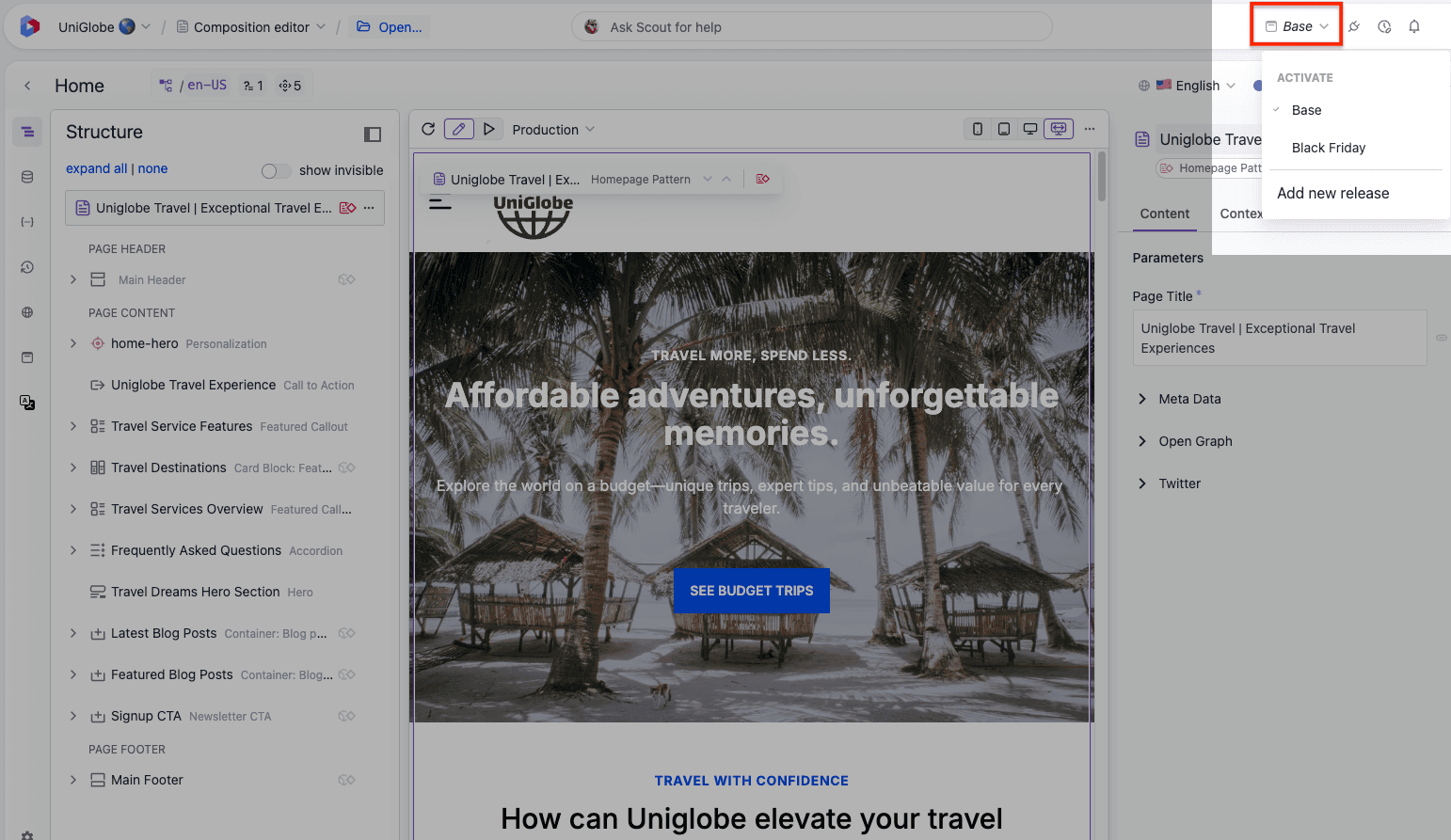
Task: Open the translation icon in left sidebar
Action: coord(27,403)
